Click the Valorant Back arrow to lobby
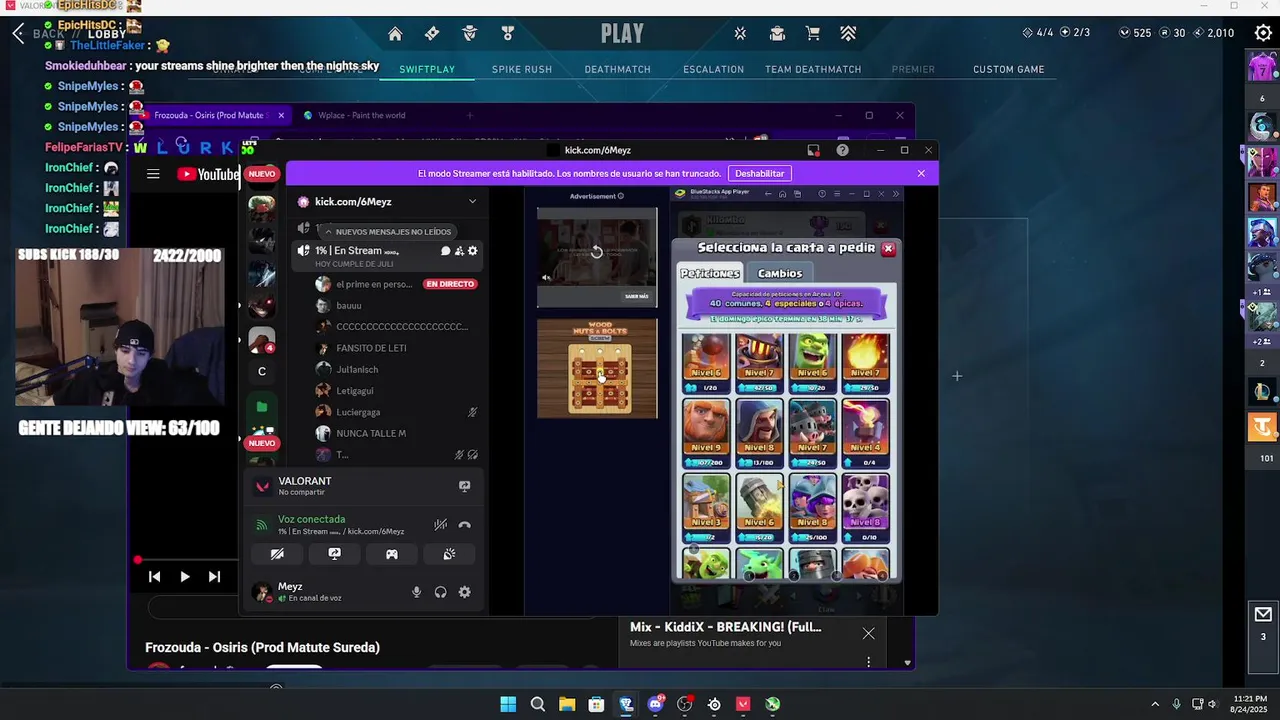Screen dimensions: 1280x720 coord(18,34)
